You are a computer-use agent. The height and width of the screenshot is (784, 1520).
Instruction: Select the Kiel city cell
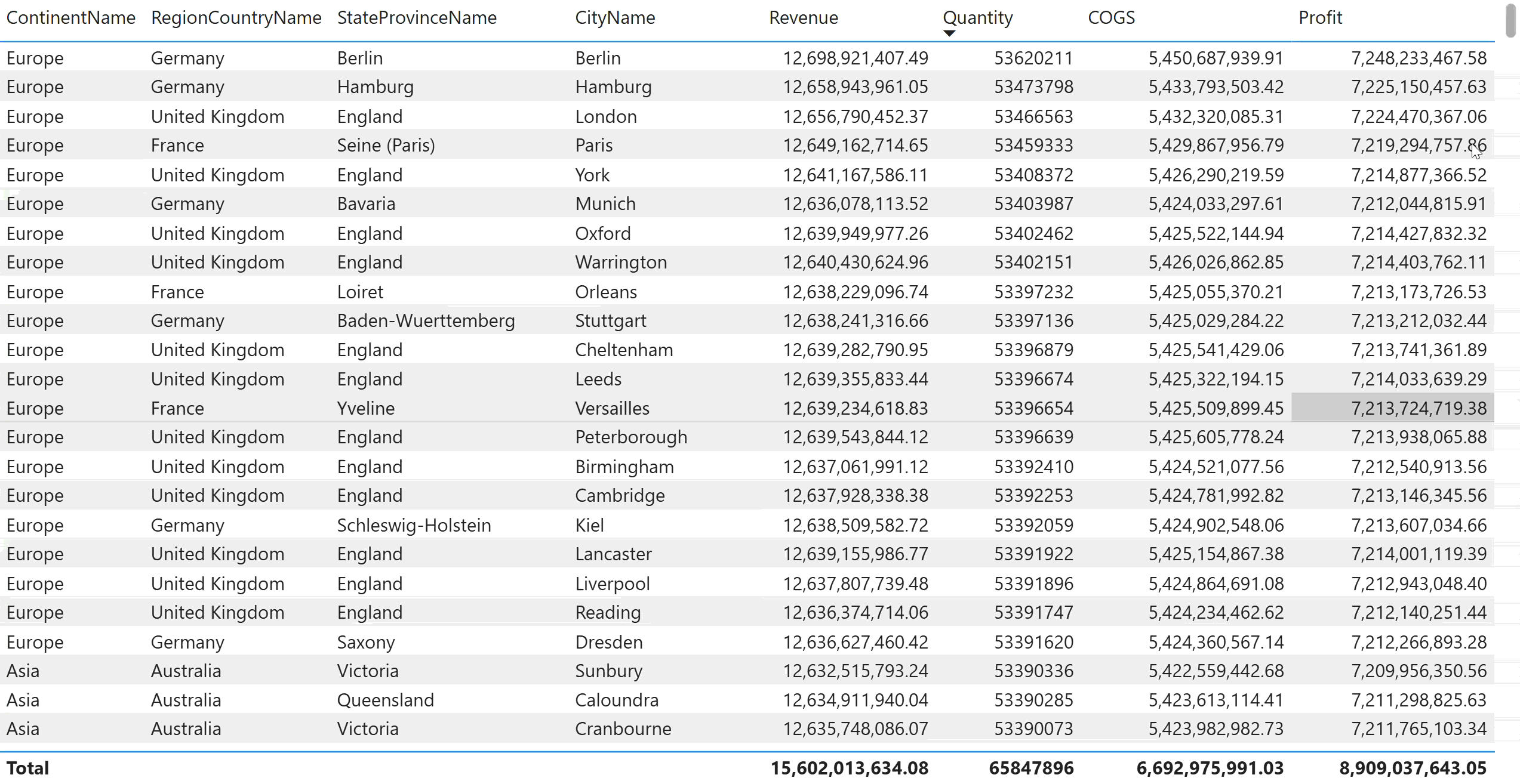pos(589,525)
